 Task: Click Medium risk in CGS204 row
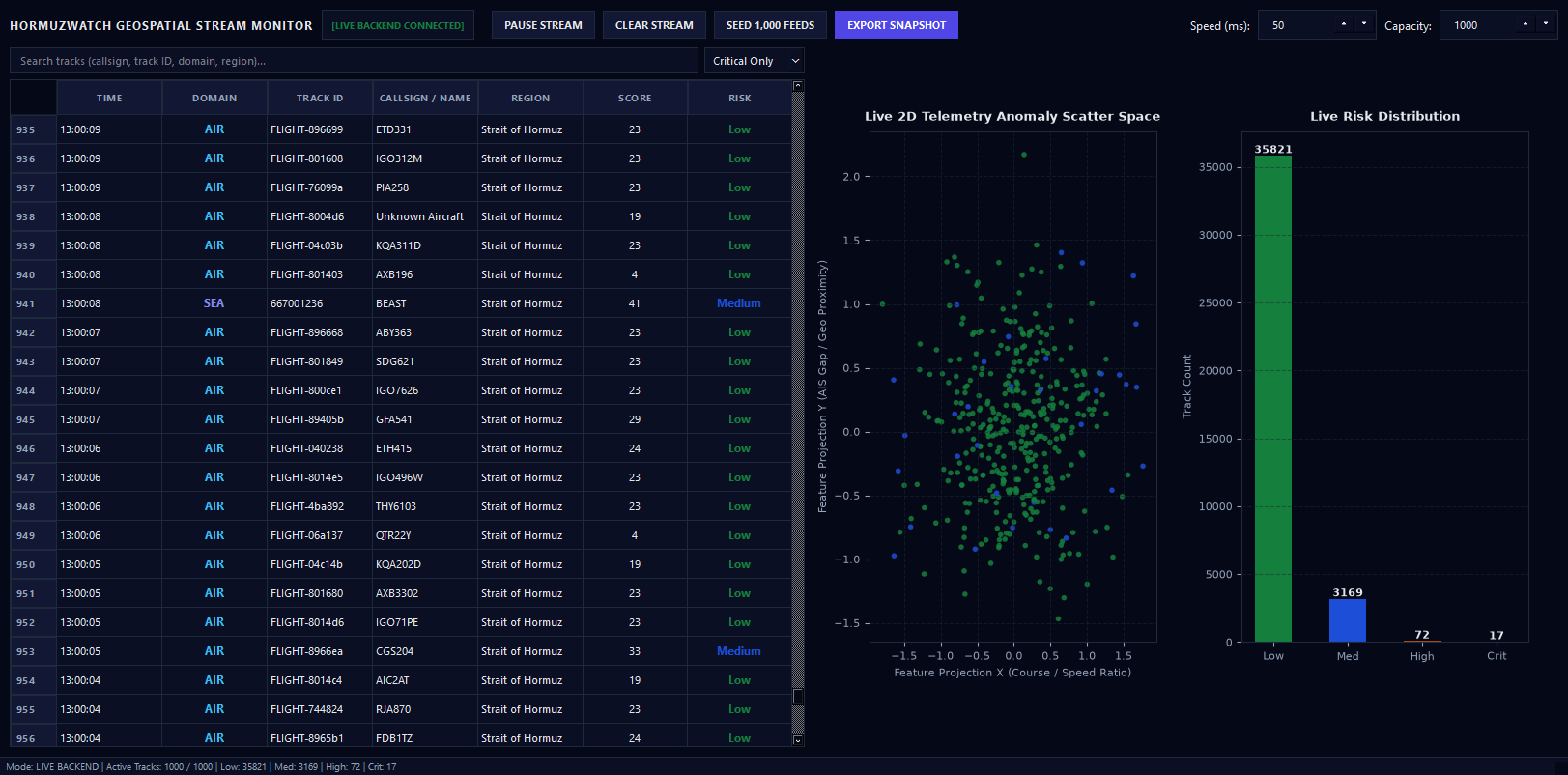tap(739, 651)
